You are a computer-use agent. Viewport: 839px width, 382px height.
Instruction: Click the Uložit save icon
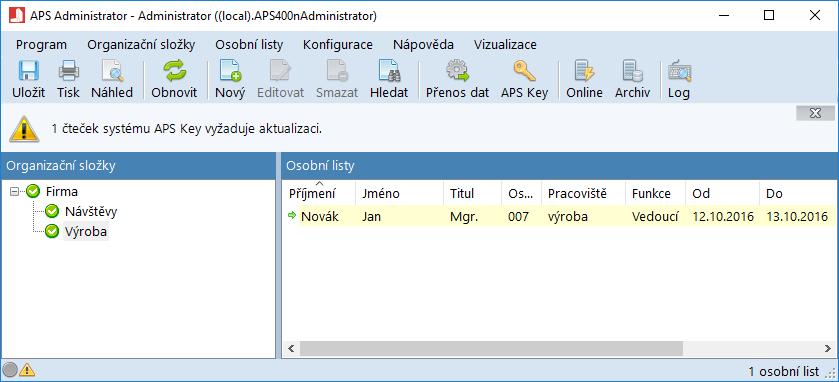(x=28, y=71)
